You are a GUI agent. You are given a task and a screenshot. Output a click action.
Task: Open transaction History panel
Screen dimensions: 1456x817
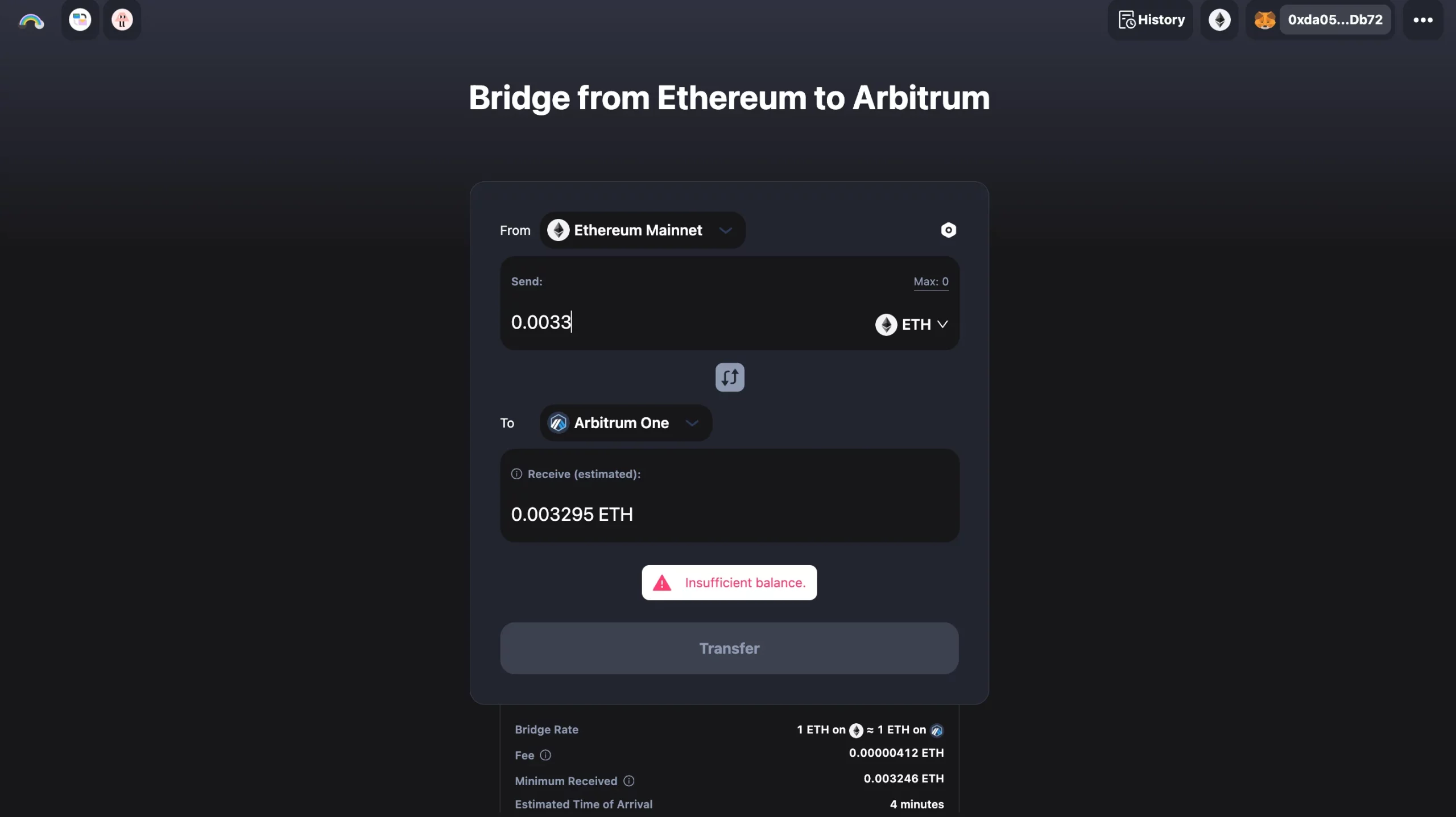pyautogui.click(x=1150, y=18)
